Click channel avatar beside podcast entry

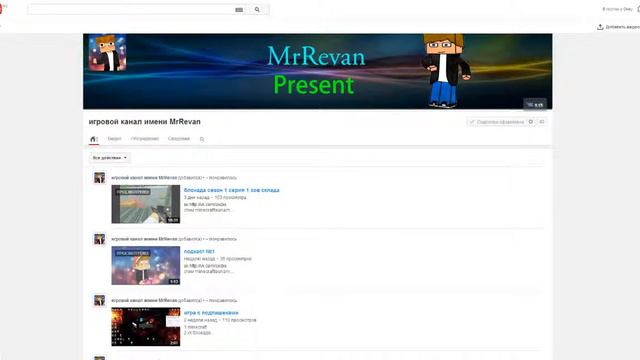coord(100,239)
